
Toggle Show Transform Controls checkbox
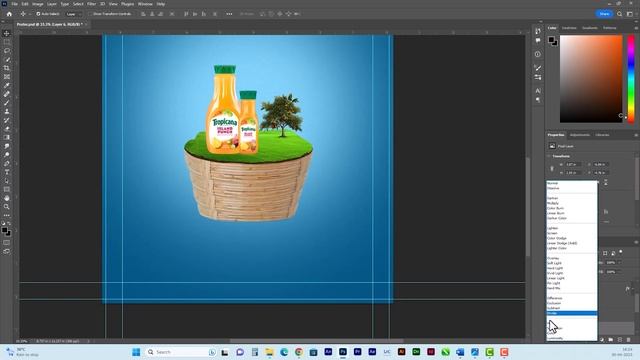click(91, 14)
